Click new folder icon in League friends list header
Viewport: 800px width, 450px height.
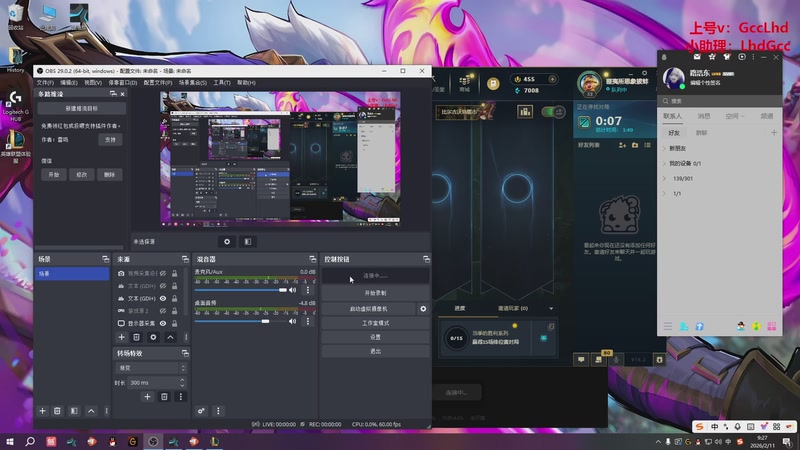pos(635,145)
